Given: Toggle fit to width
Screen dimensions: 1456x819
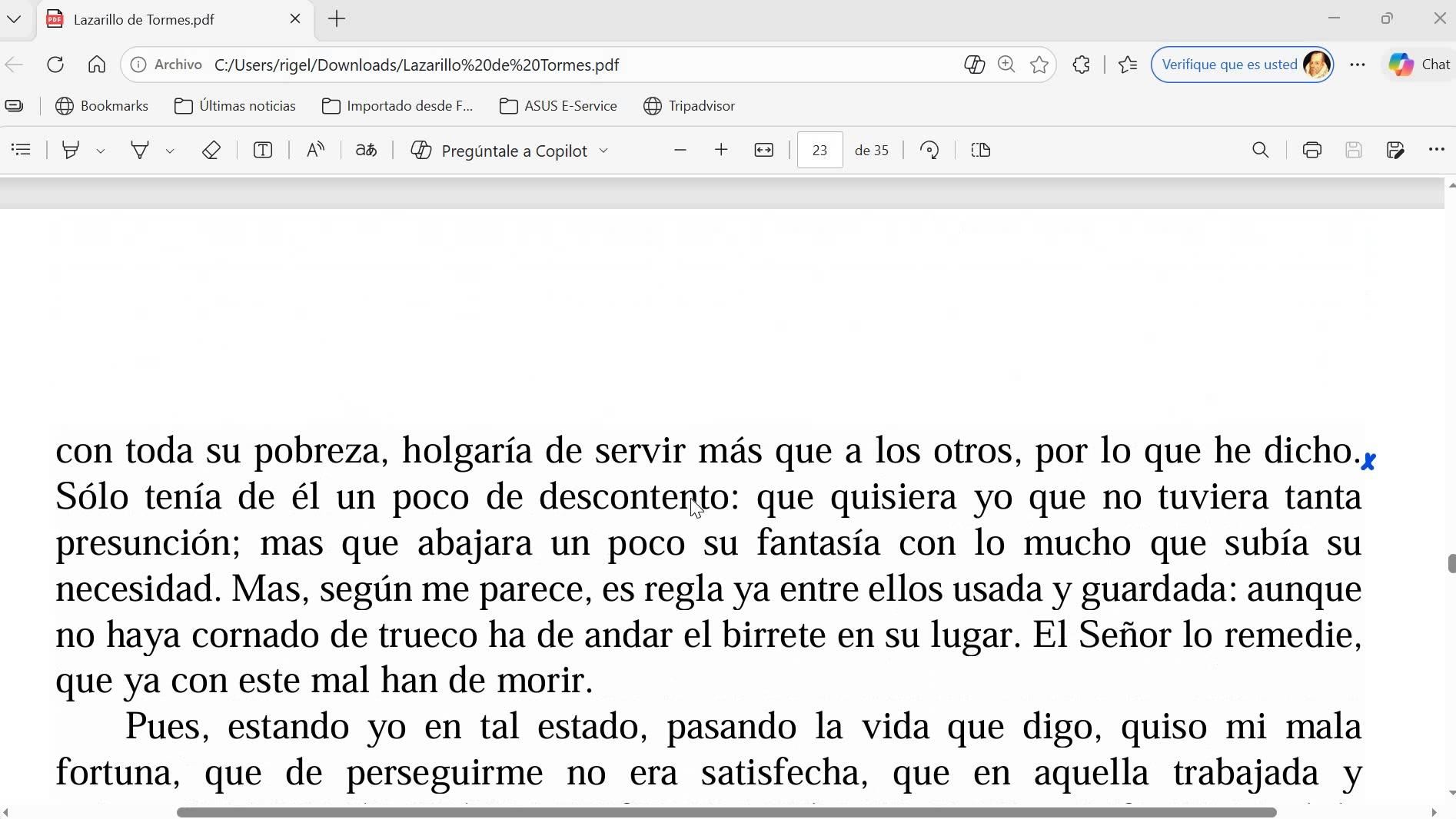Looking at the screenshot, I should [764, 150].
